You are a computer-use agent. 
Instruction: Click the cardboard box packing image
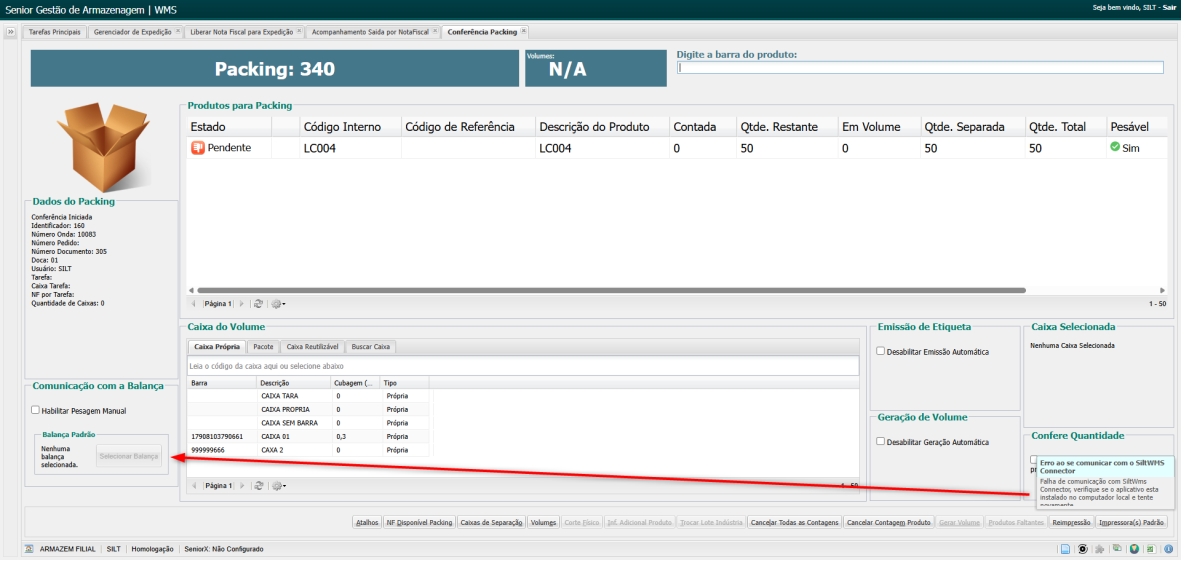click(103, 146)
